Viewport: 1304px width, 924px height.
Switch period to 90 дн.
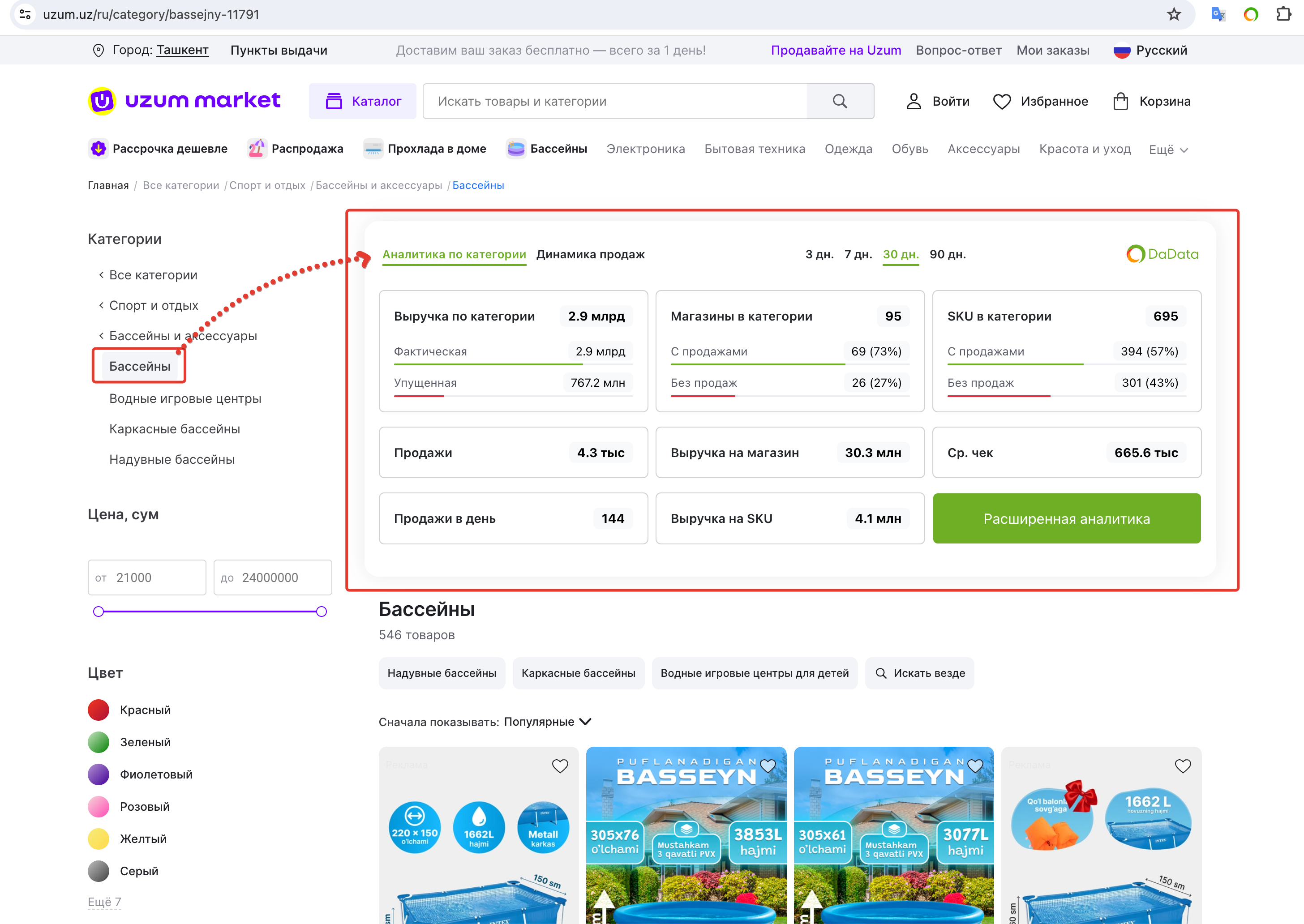[947, 254]
